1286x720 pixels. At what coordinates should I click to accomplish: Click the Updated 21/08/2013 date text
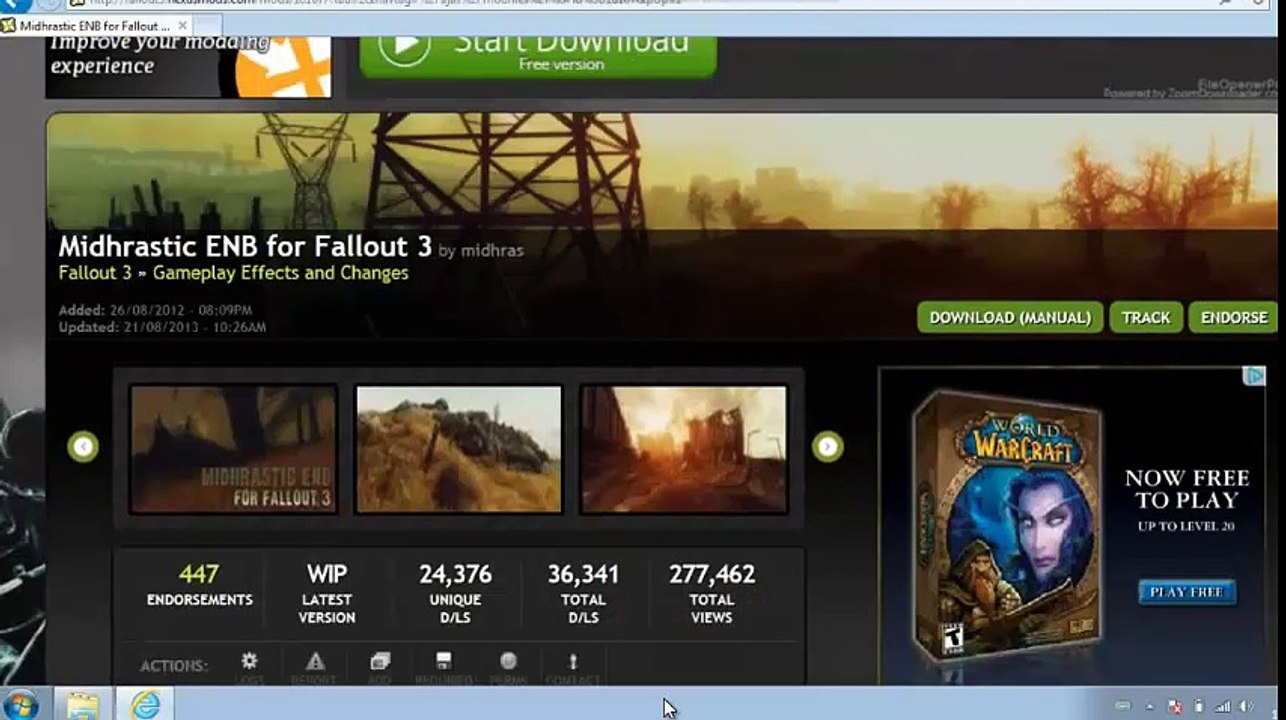click(162, 327)
